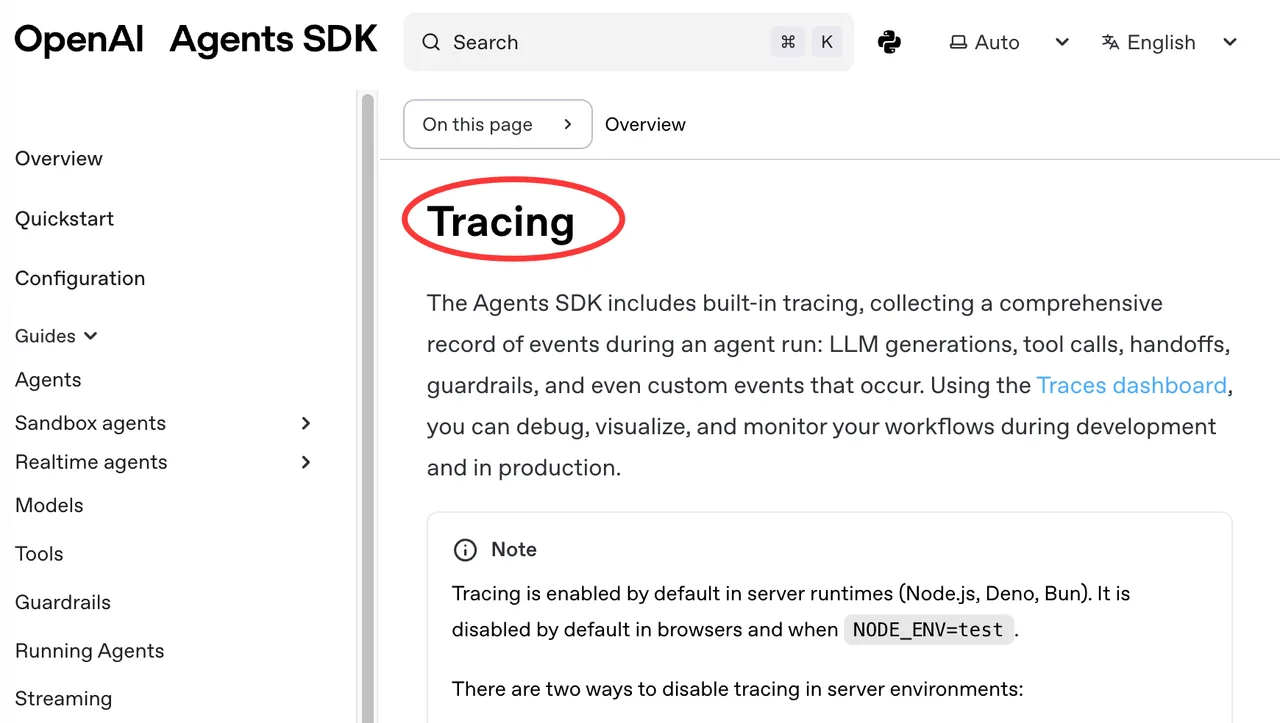Open the Streaming guide
Viewport: 1280px width, 723px height.
tap(64, 699)
